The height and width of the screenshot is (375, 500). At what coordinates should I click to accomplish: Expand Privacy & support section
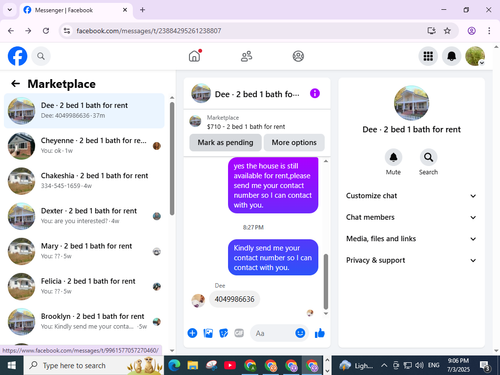pos(411,260)
